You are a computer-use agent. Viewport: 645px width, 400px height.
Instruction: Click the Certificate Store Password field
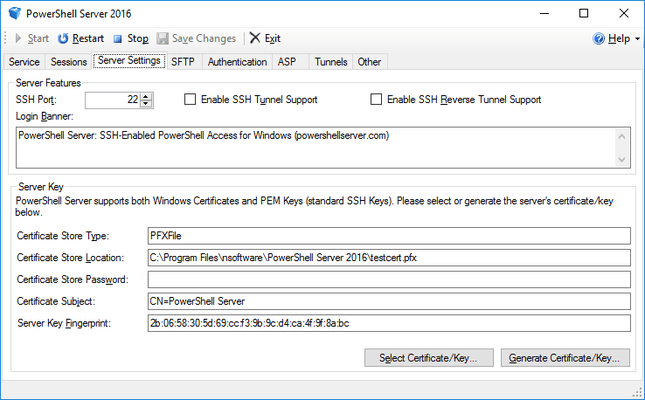[x=389, y=279]
